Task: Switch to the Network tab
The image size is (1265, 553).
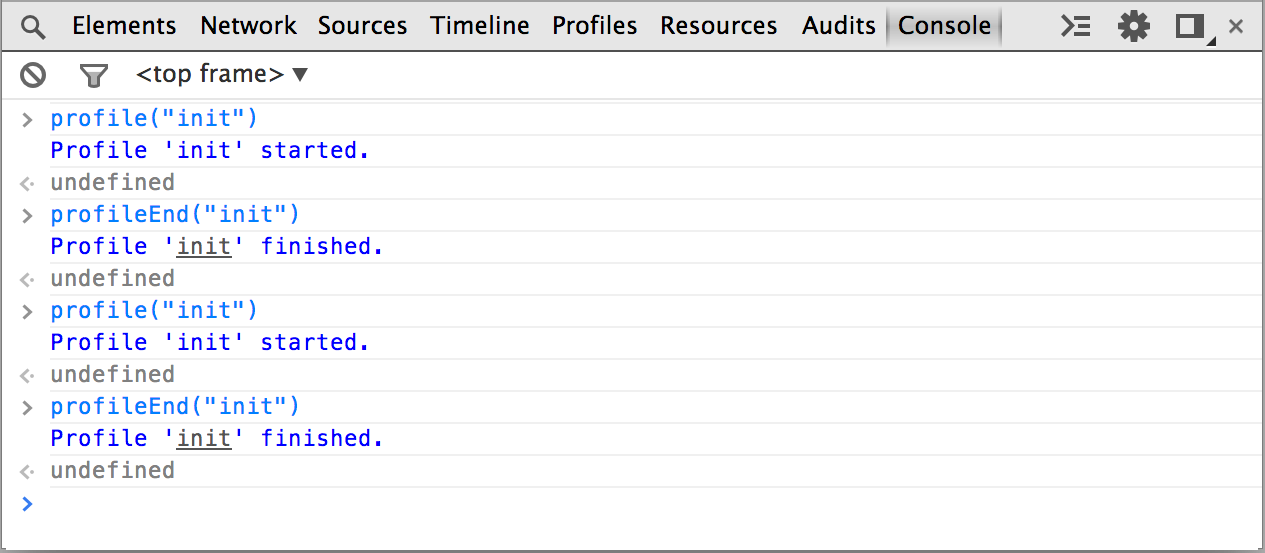Action: [x=248, y=27]
